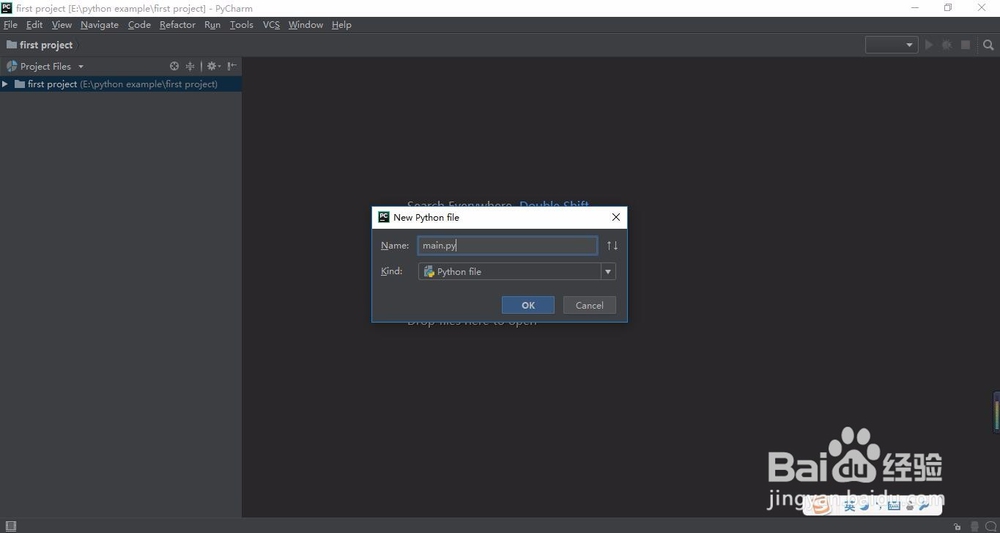Image resolution: width=1000 pixels, height=533 pixels.
Task: Click the up-down arrows beside Name field
Action: coord(612,245)
